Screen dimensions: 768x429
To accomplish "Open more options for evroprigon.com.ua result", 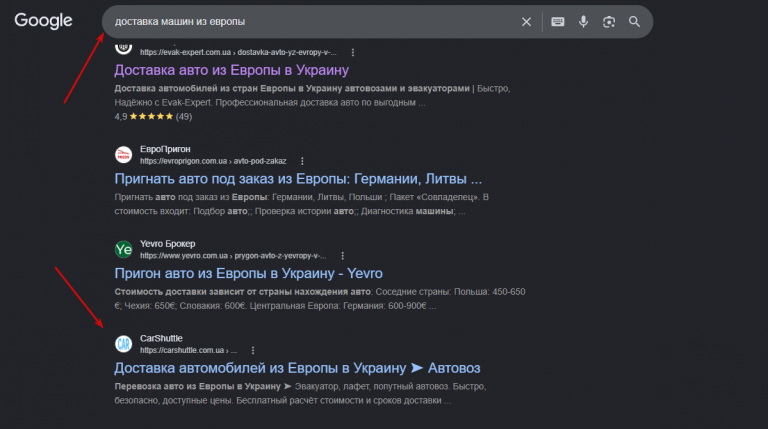I will 302,161.
